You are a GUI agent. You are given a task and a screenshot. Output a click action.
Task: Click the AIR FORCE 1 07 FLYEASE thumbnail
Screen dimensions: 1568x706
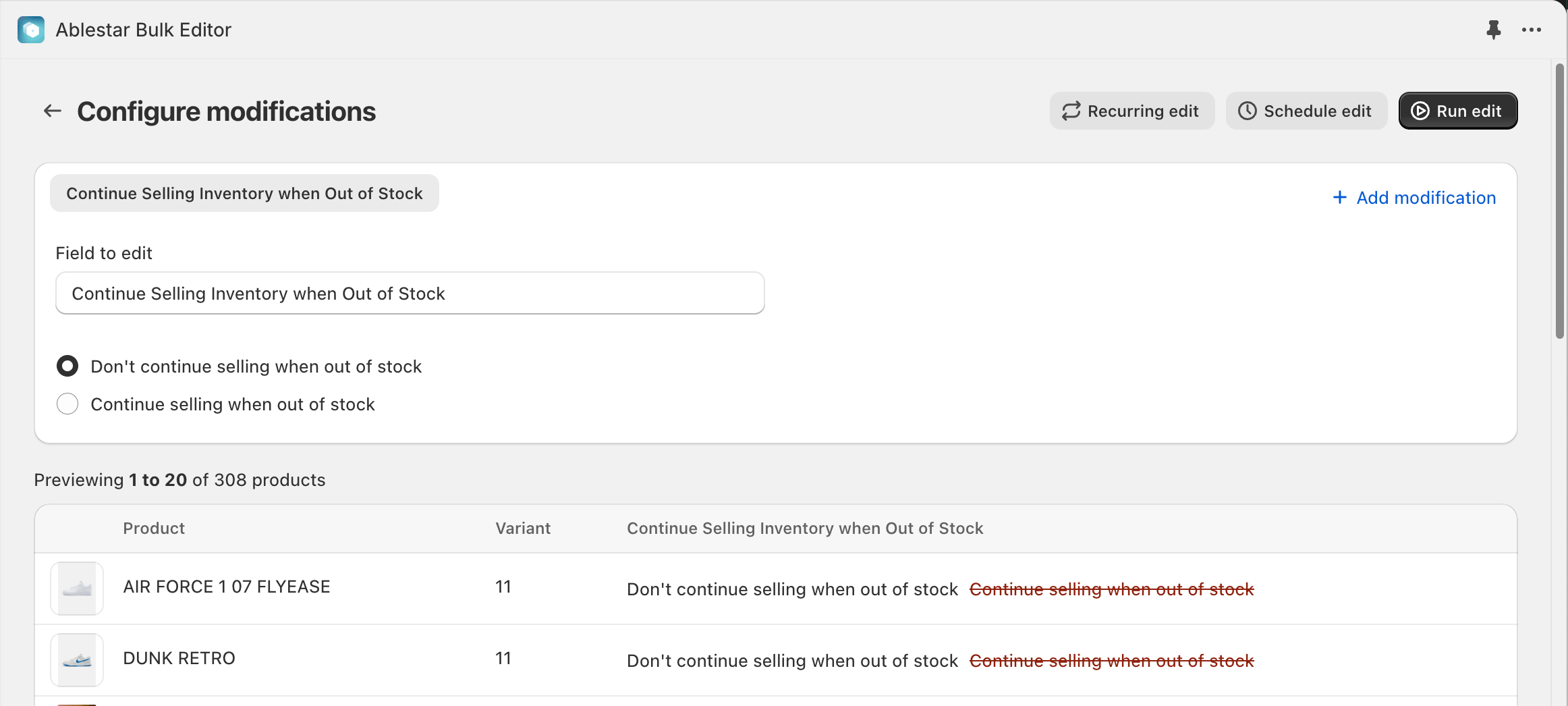coord(77,589)
